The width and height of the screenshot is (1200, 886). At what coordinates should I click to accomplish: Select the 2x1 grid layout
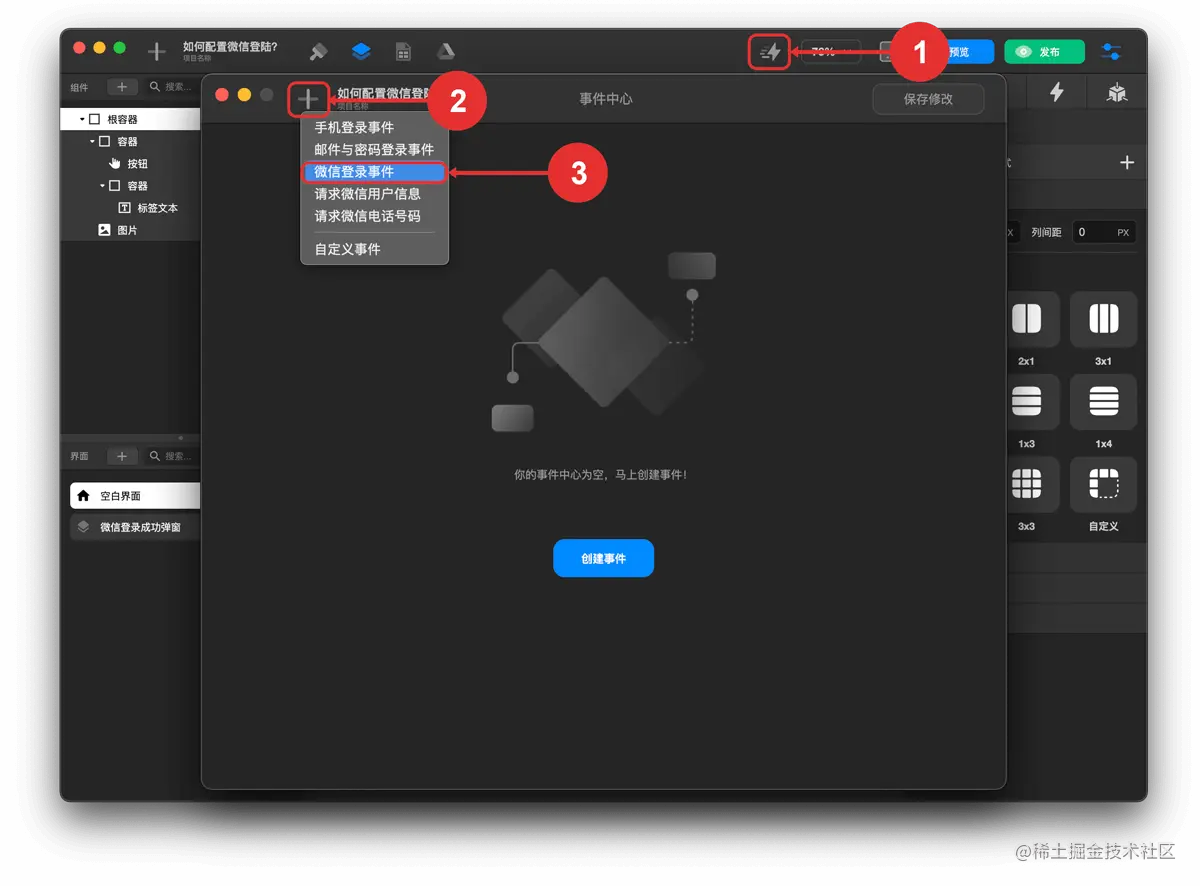pyautogui.click(x=1026, y=319)
